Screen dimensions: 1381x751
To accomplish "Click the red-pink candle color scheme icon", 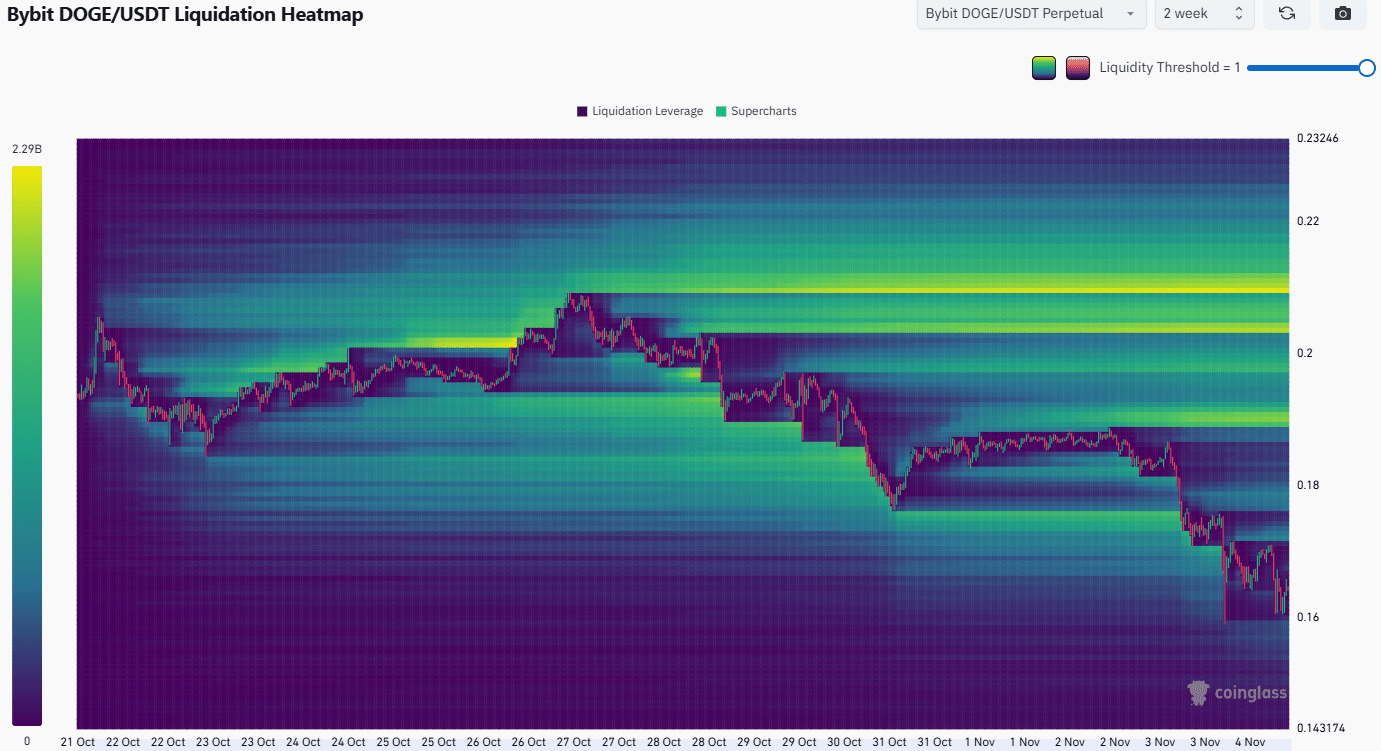I will tap(1077, 67).
